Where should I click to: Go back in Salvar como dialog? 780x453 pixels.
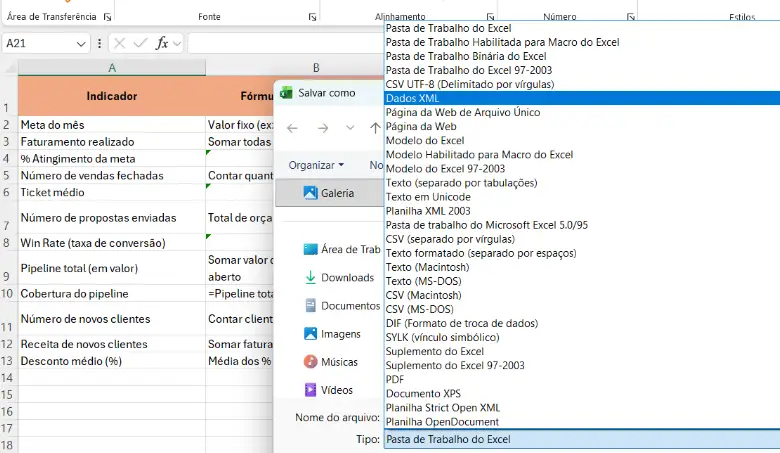292,128
